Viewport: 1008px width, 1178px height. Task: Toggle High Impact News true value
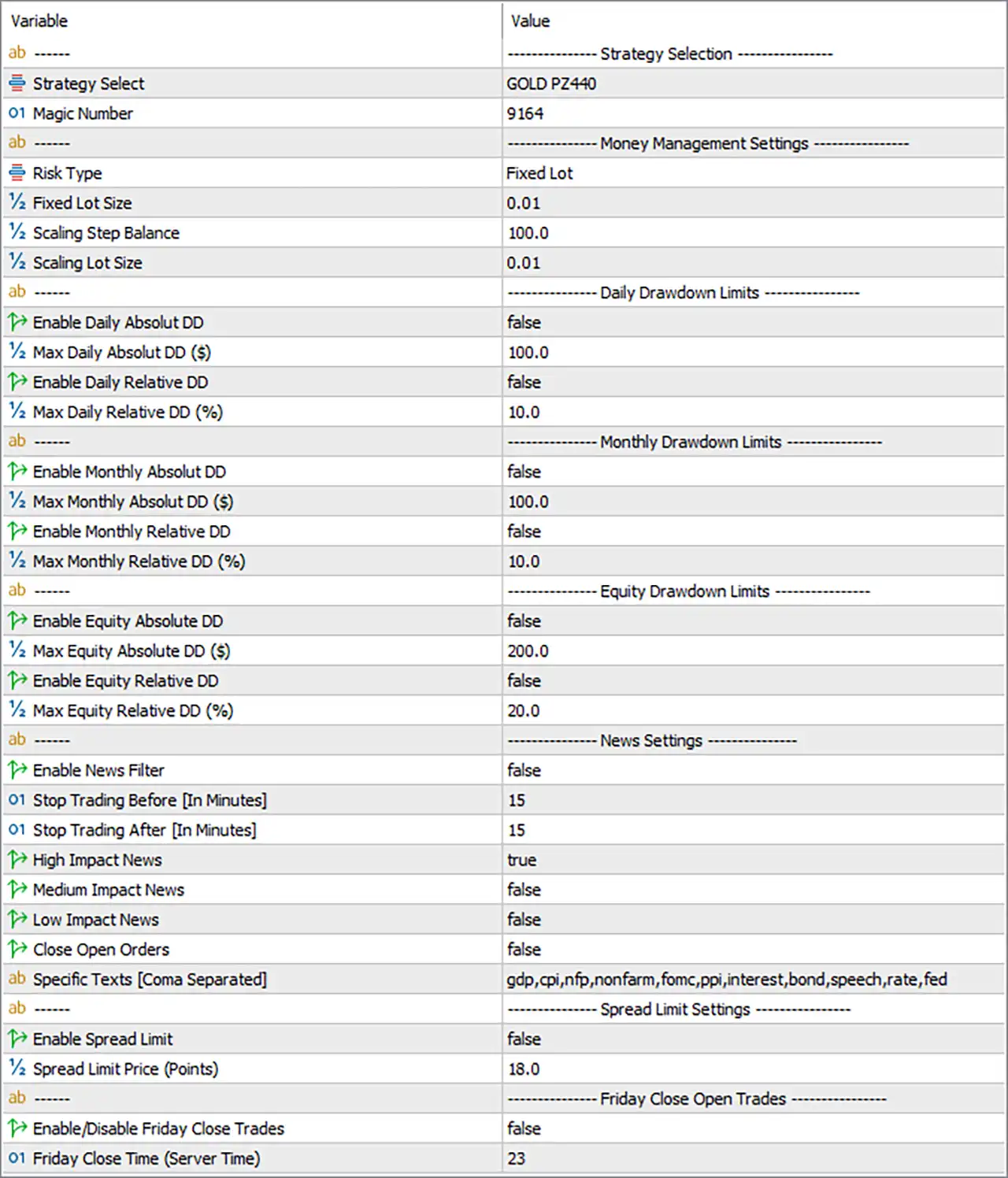(754, 860)
